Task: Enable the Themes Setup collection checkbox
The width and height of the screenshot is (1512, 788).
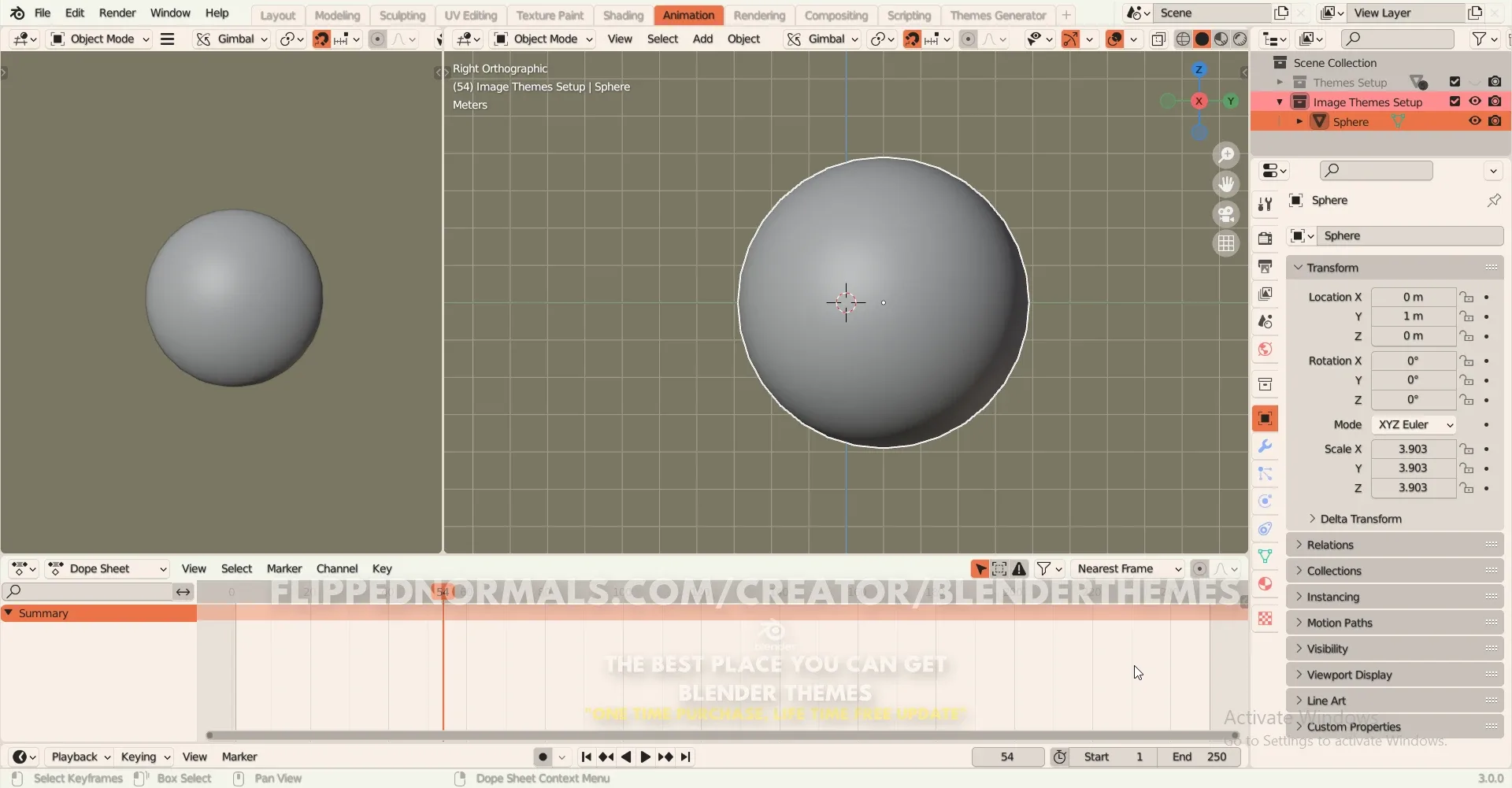Action: [1455, 82]
